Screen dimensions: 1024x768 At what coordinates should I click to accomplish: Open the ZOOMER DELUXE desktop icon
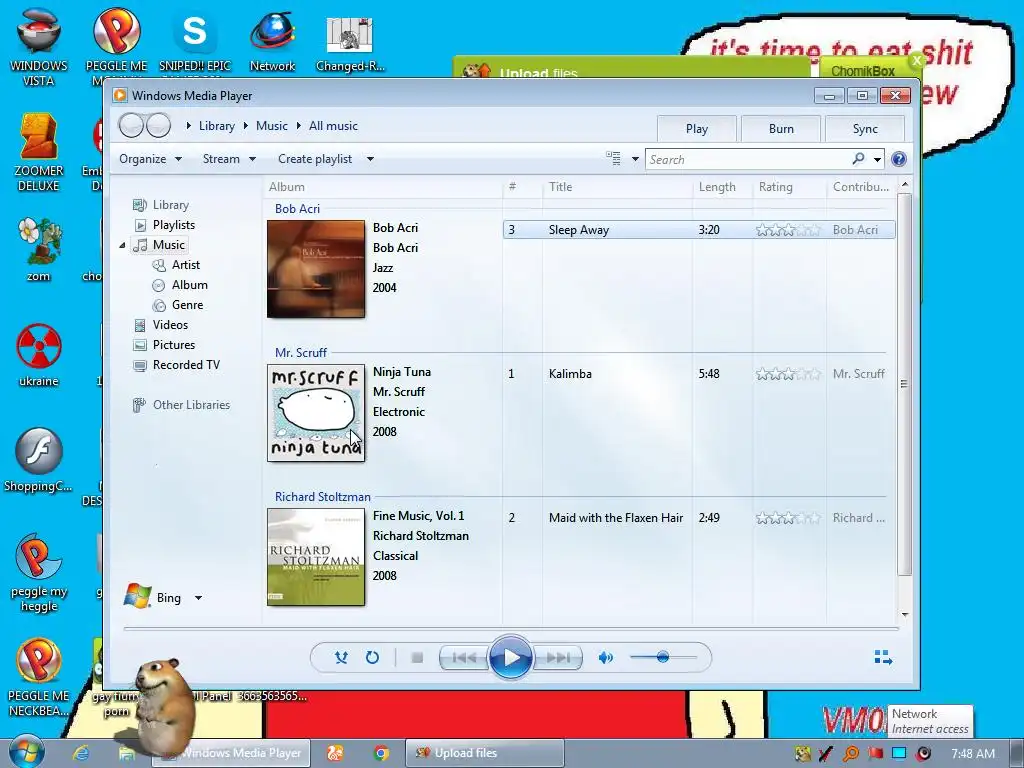[39, 153]
